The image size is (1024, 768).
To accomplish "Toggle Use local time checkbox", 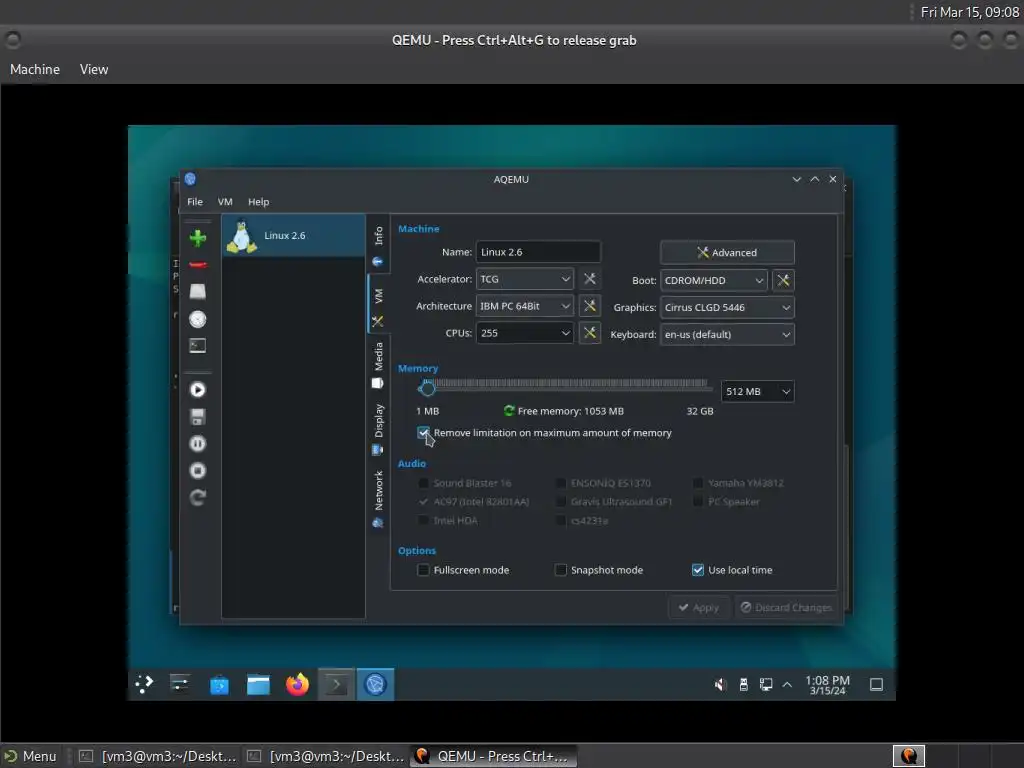I will pos(697,570).
